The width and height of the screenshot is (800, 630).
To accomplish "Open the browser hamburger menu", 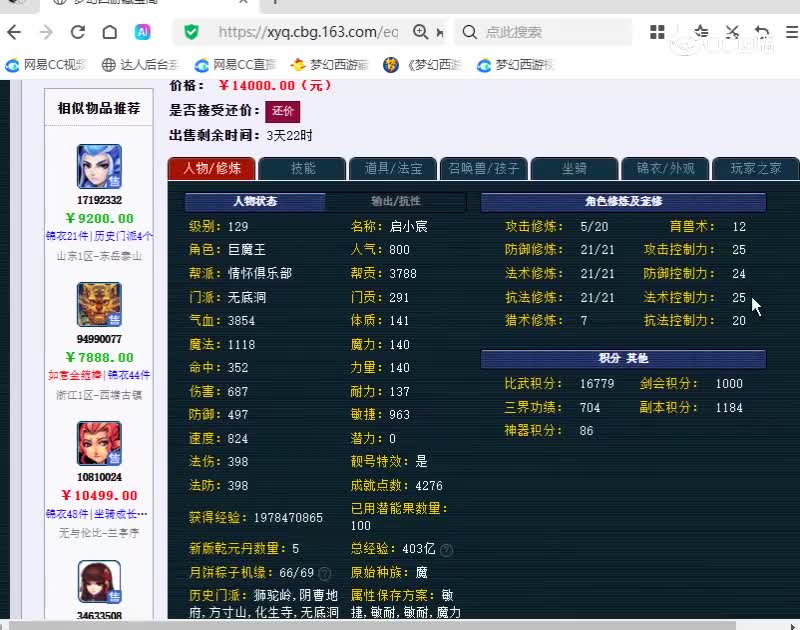I will click(792, 32).
